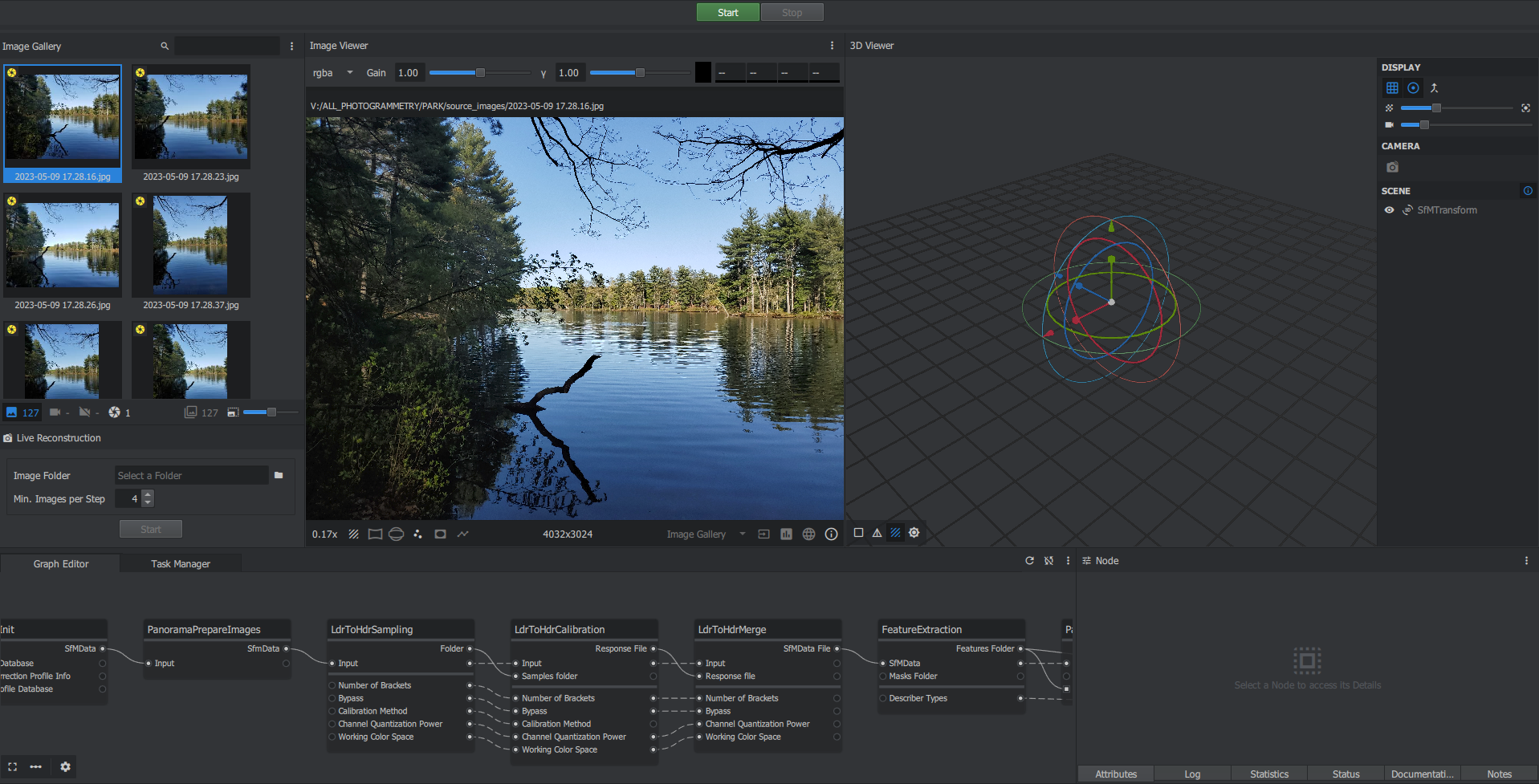1539x784 pixels.
Task: Click the images count filter showing 127
Action: pos(22,412)
